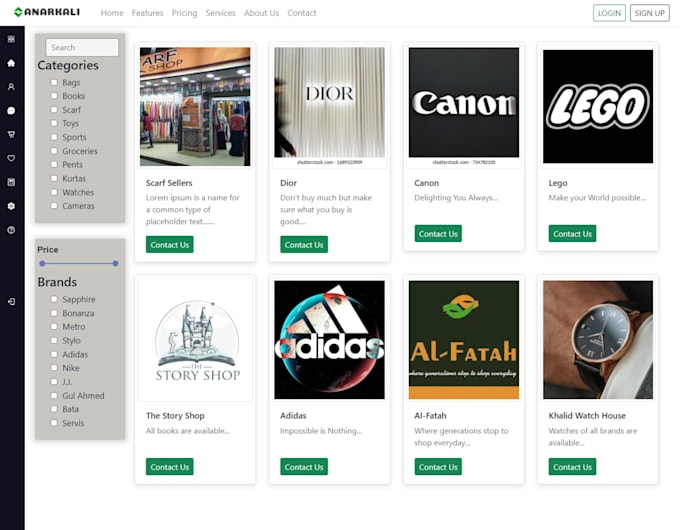Image resolution: width=680 pixels, height=530 pixels.
Task: Check the Scarf category
Action: 54,110
